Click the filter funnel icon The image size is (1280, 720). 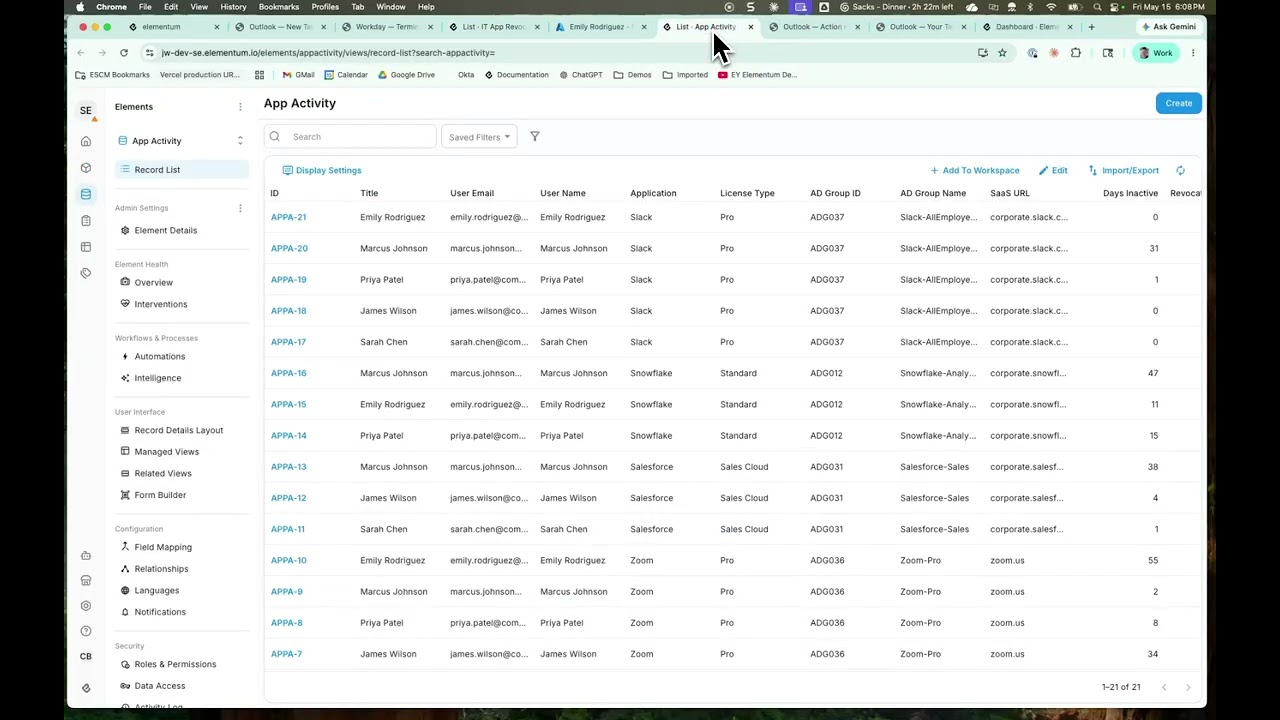coord(535,137)
